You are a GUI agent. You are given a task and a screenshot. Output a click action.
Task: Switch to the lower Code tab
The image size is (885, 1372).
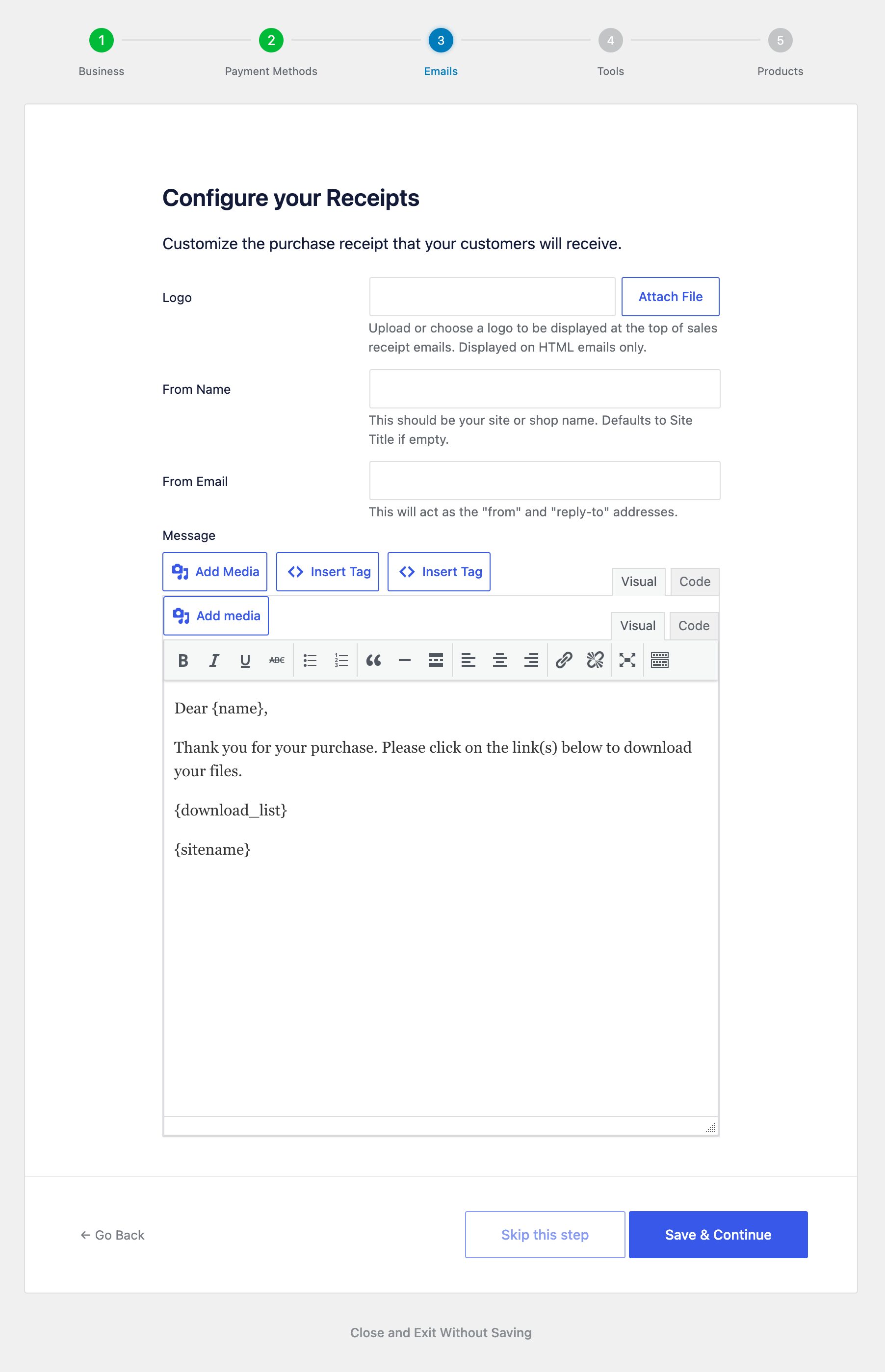[x=694, y=626]
